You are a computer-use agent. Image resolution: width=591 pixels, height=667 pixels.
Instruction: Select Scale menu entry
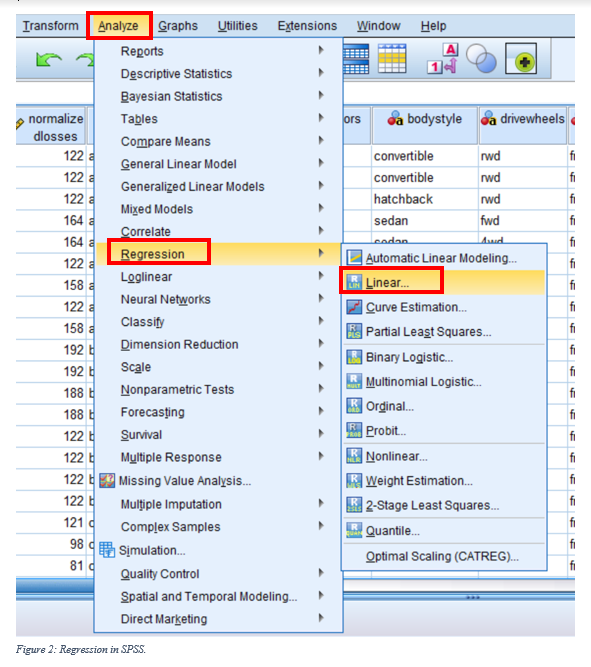[218, 367]
